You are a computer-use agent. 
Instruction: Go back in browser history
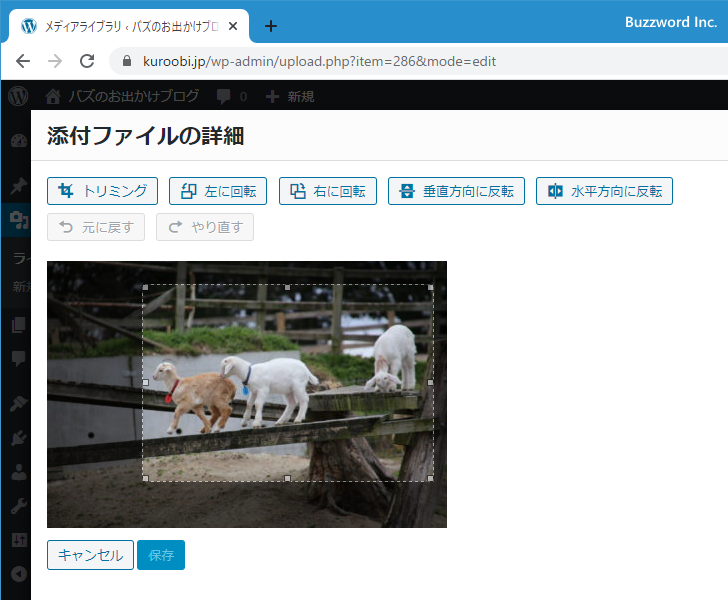click(x=23, y=61)
